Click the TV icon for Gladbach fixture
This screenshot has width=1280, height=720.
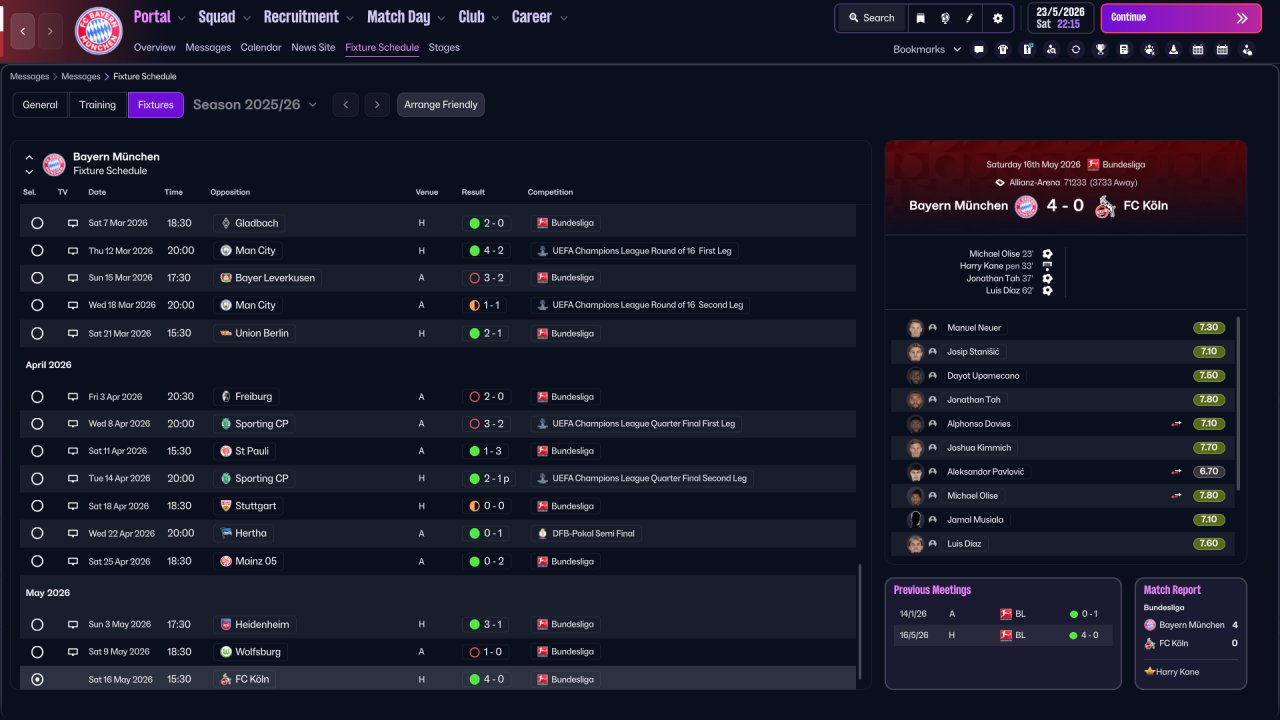coord(72,223)
